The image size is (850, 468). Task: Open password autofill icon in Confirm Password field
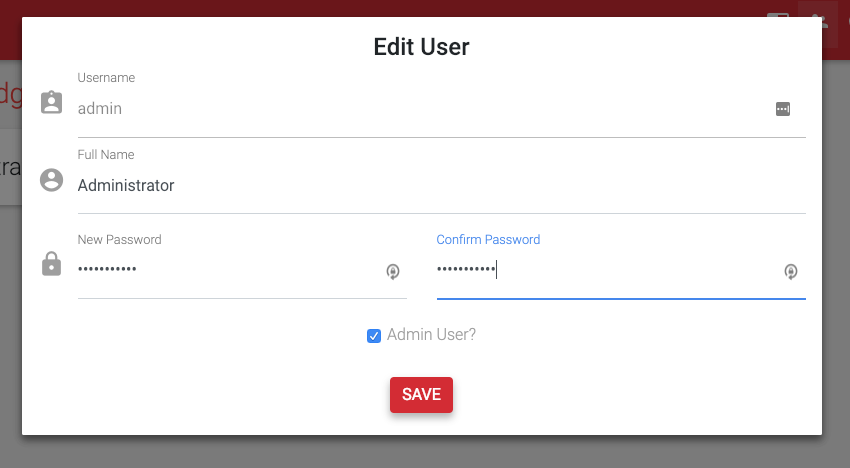[x=791, y=271]
